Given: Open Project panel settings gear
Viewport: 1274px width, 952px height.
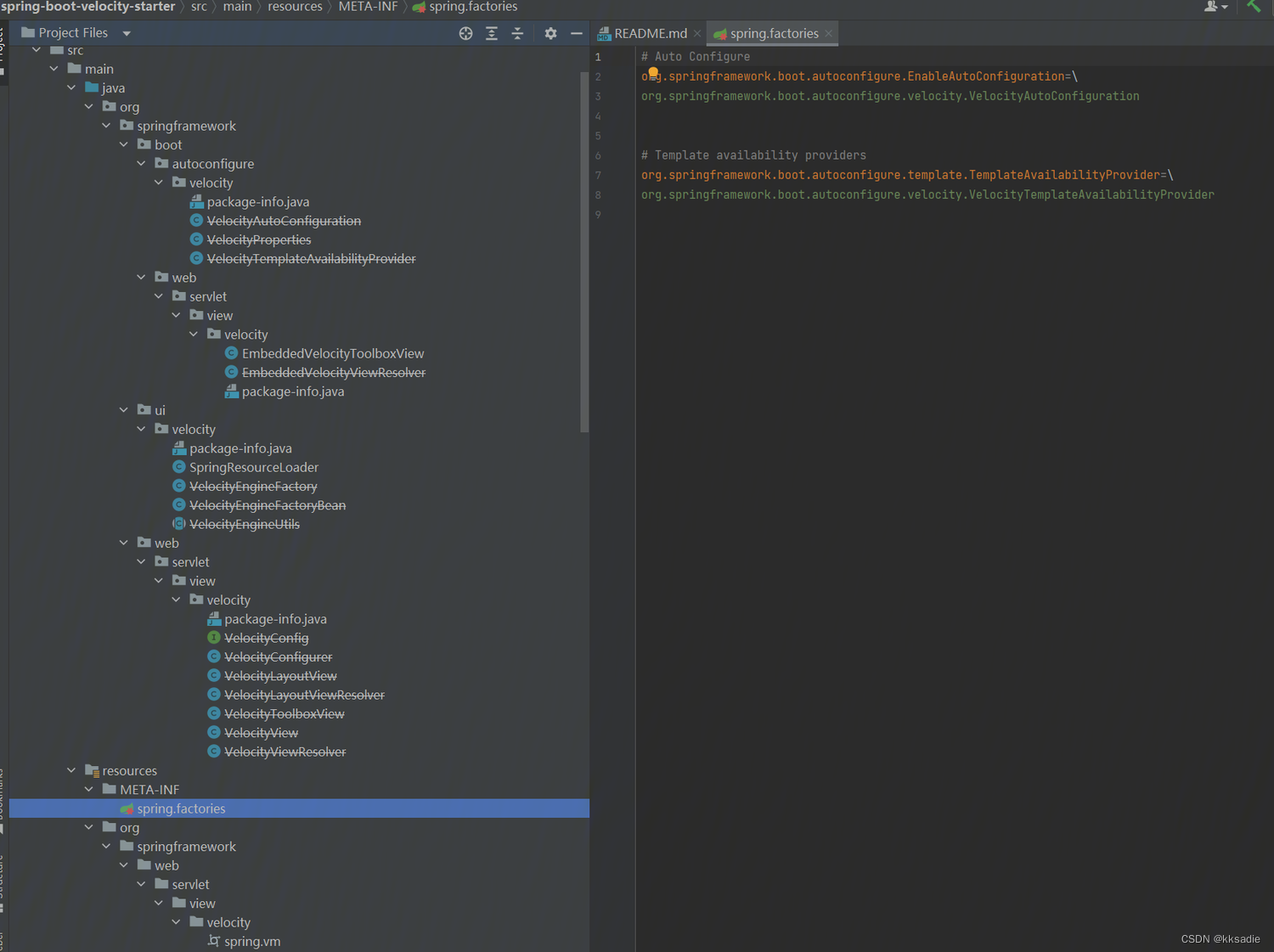Looking at the screenshot, I should (550, 33).
